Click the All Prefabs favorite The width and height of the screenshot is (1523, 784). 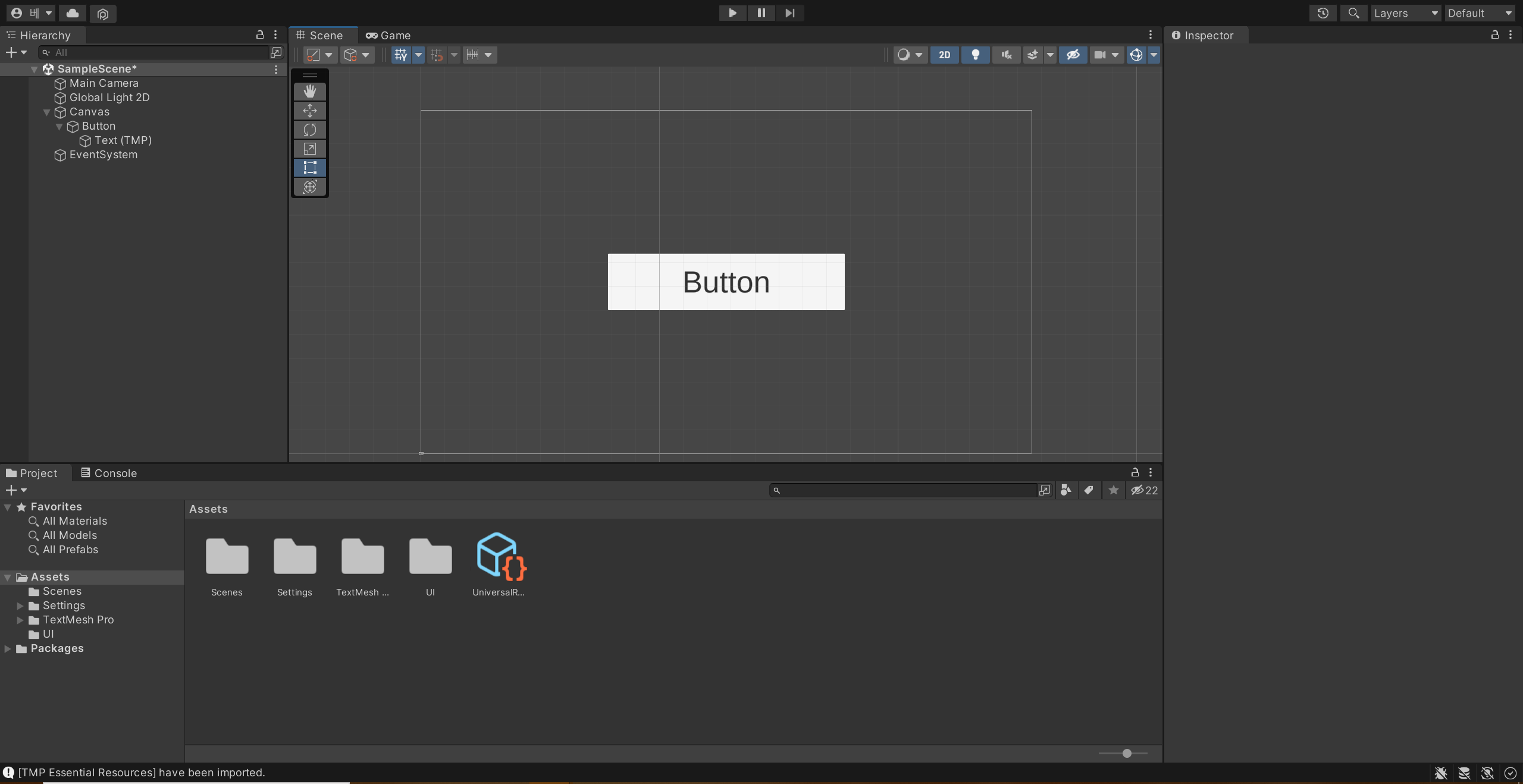(x=70, y=550)
